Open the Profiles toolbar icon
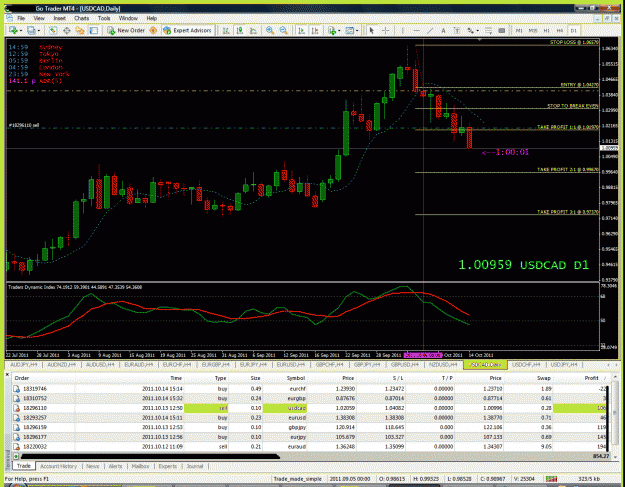The width and height of the screenshot is (625, 487). click(x=31, y=30)
